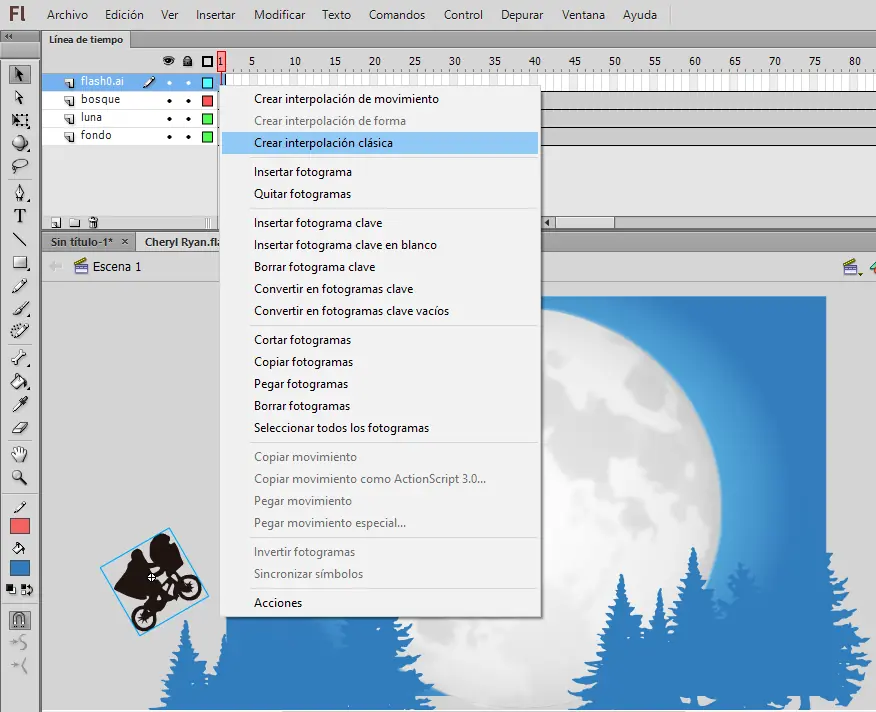The image size is (876, 712).
Task: Choose Insertar fotograma clave
Action: coord(380,223)
